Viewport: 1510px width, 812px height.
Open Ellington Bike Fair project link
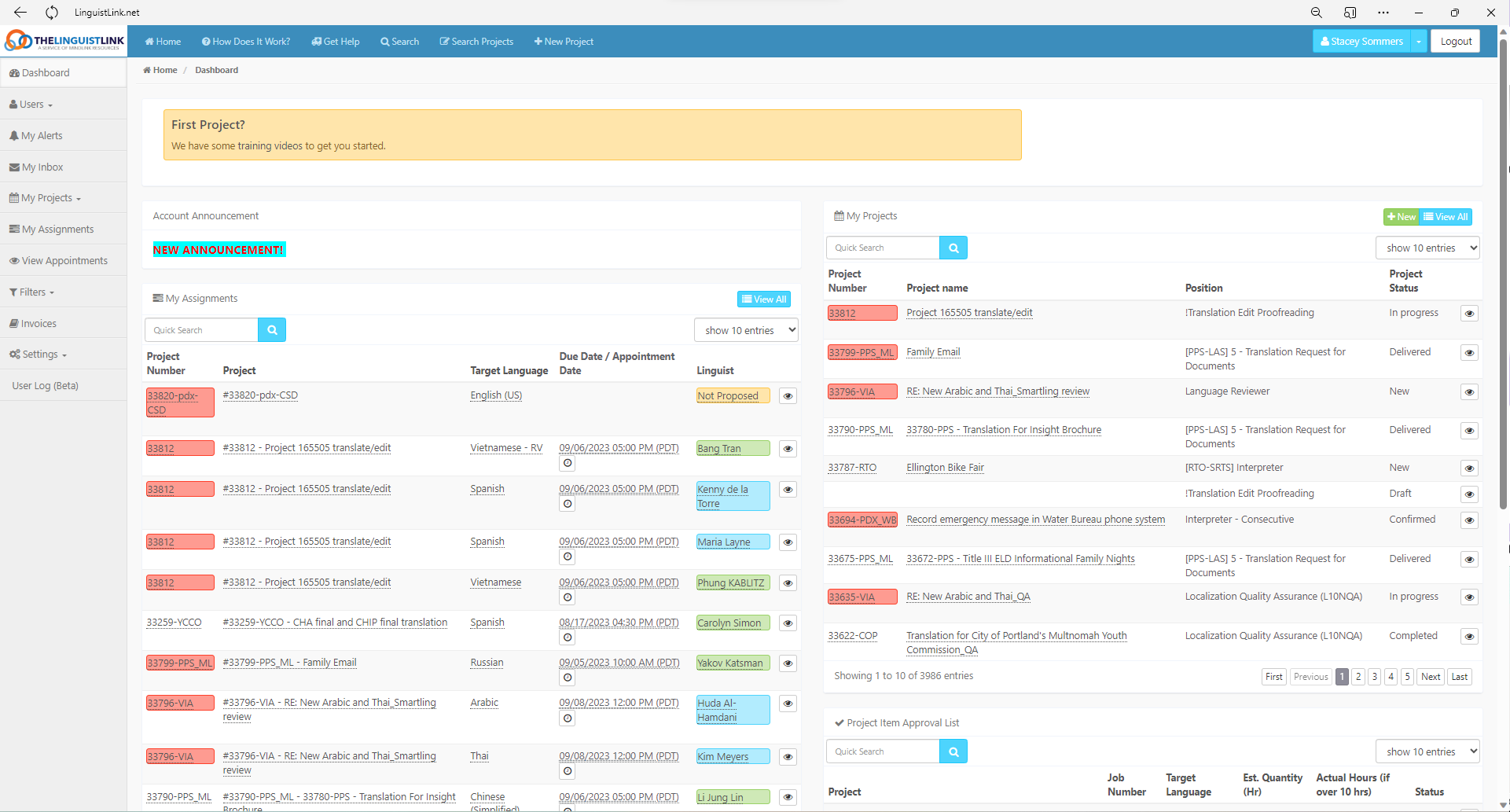tap(945, 468)
